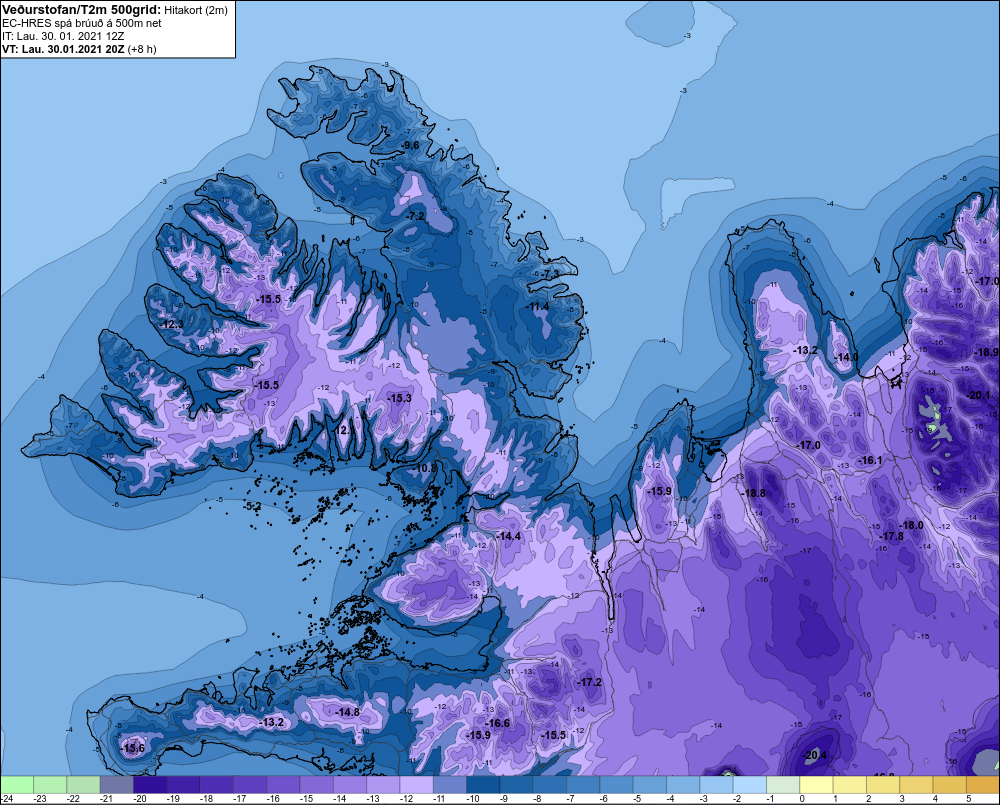
Task: Click the -14 legend color swatch
Action: click(350, 784)
